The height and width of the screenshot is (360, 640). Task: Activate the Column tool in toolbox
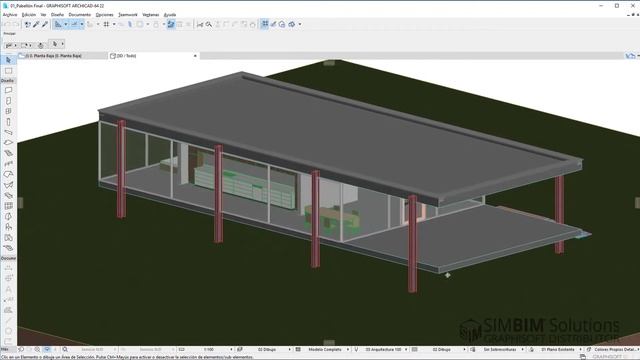[8, 122]
